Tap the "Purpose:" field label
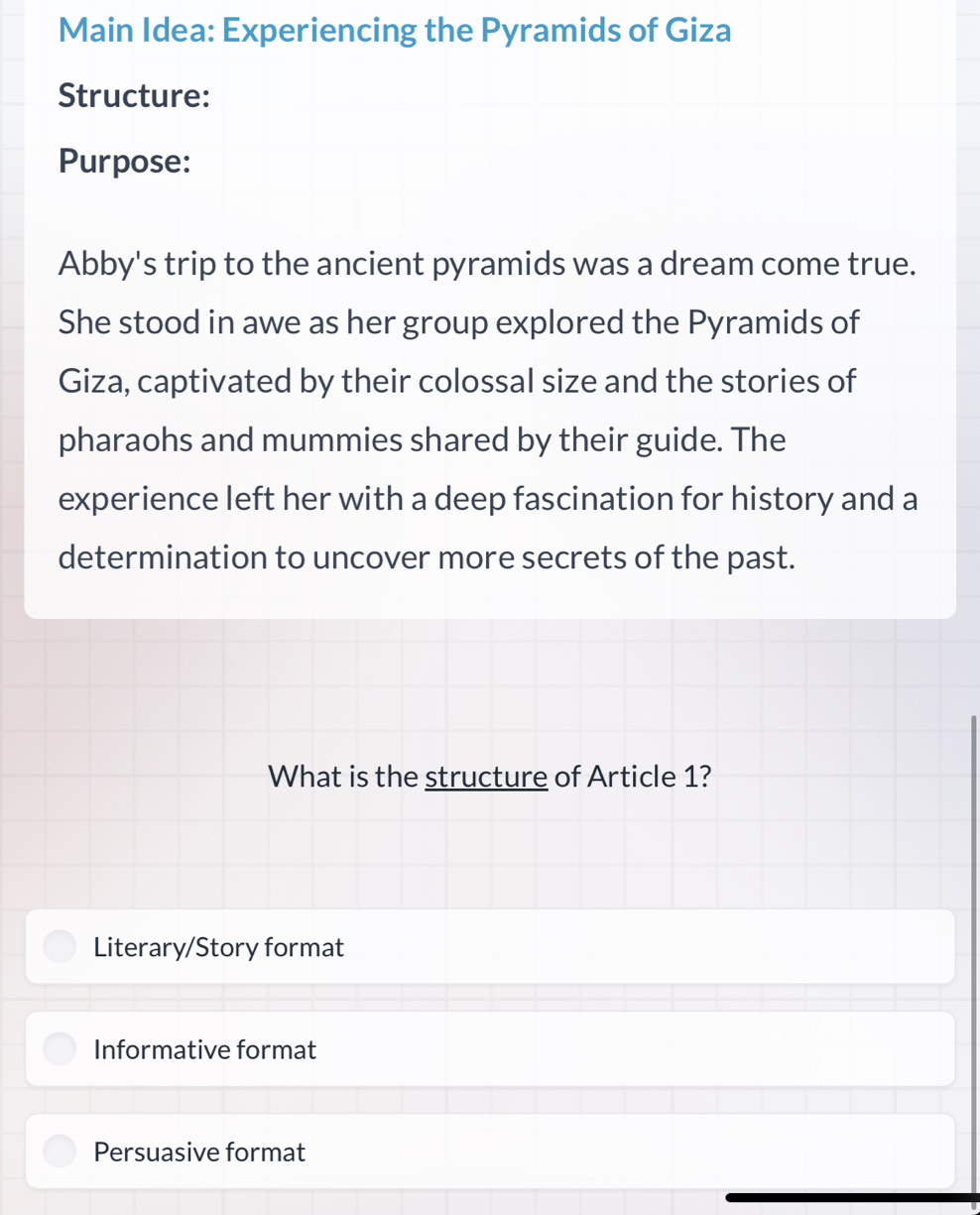The height and width of the screenshot is (1215, 980). click(125, 161)
